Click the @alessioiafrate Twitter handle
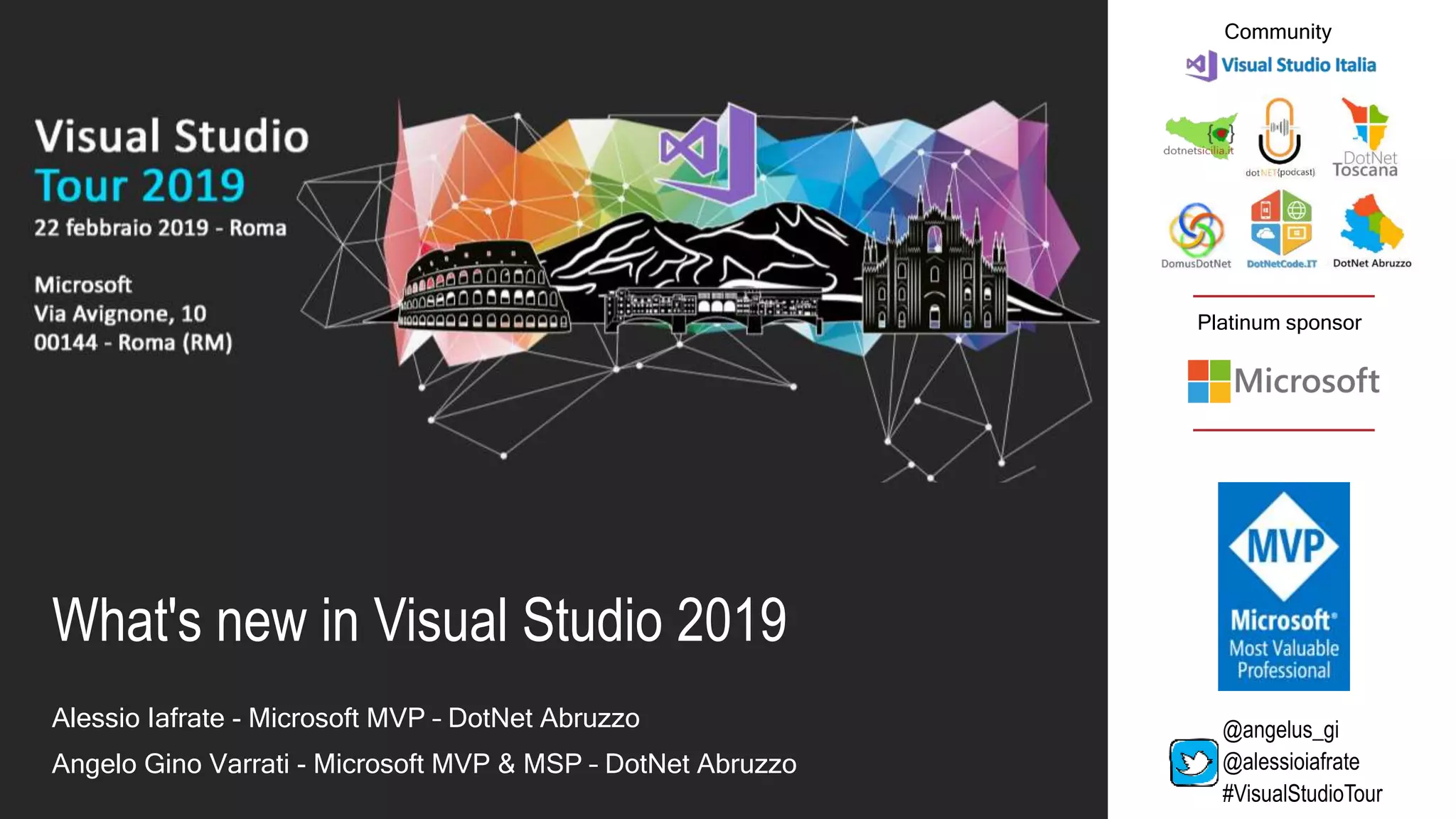 click(x=1291, y=762)
